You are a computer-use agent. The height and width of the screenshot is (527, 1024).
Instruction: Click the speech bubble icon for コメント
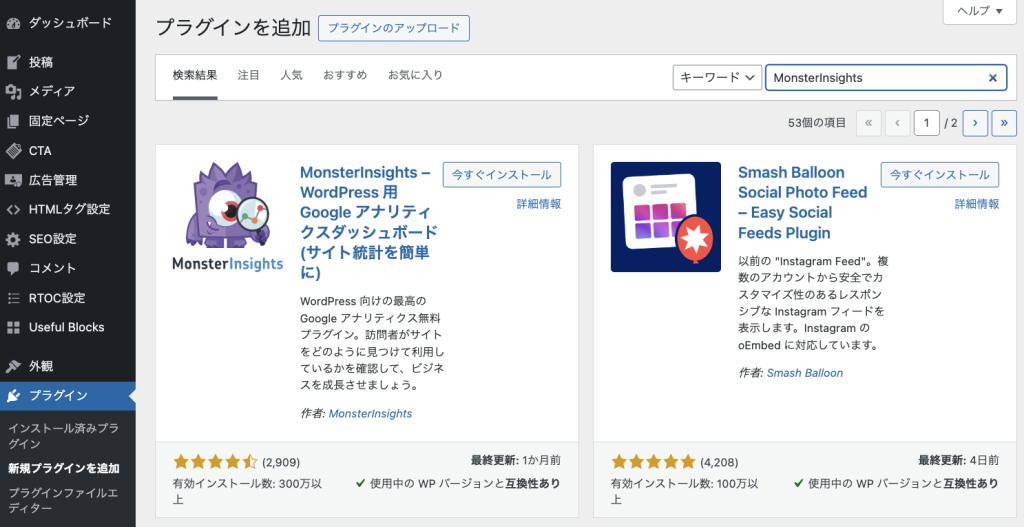[13, 268]
